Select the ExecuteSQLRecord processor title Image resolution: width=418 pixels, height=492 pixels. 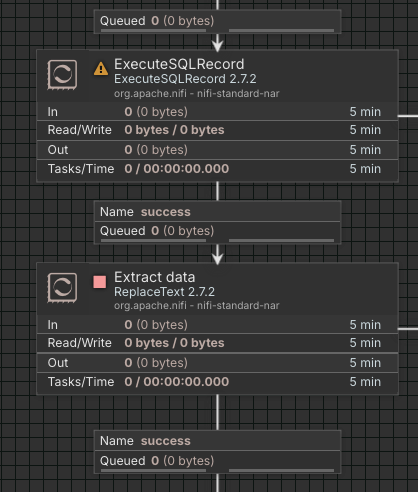click(x=179, y=64)
